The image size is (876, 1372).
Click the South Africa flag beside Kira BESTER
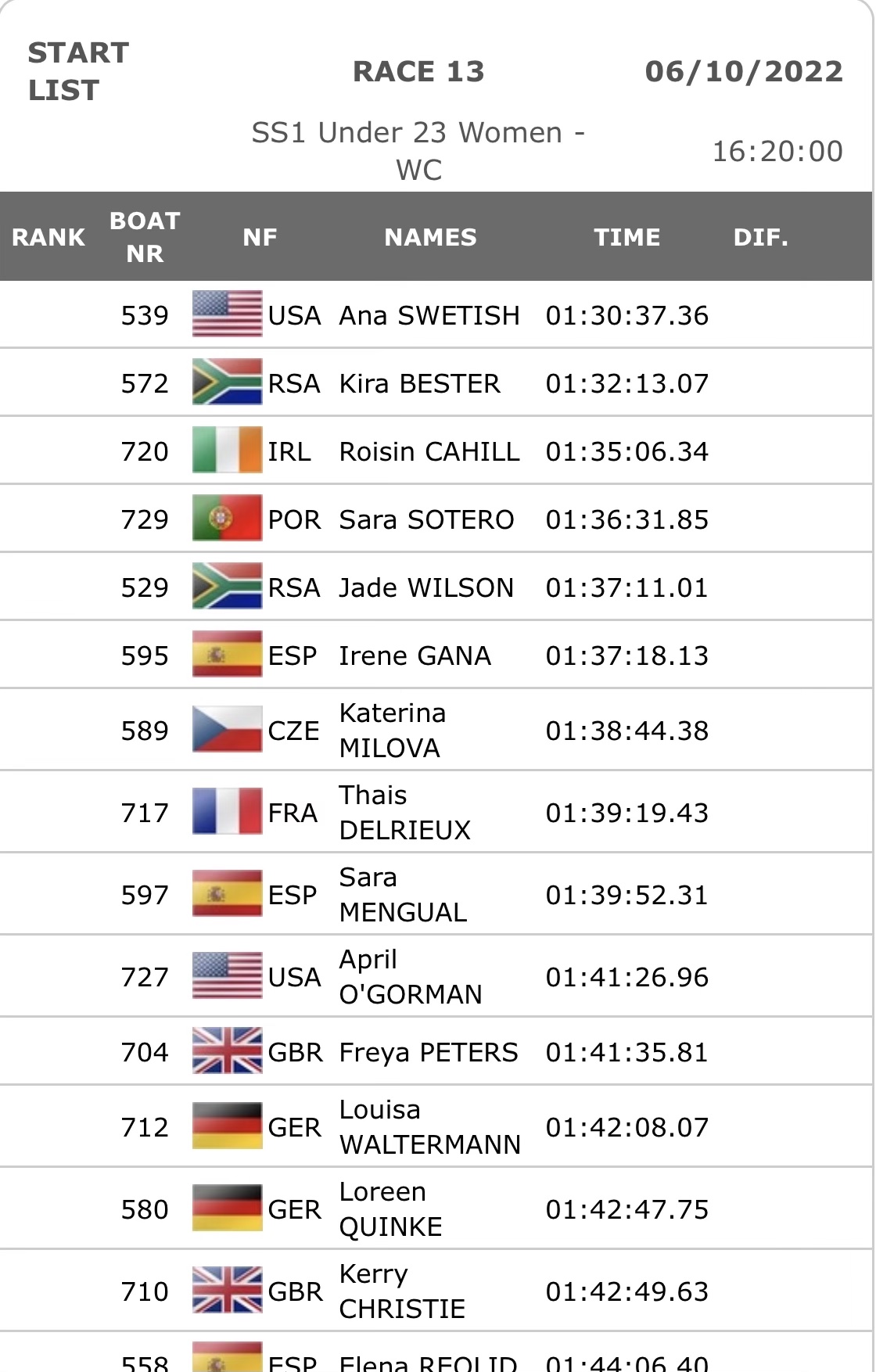pyautogui.click(x=227, y=383)
